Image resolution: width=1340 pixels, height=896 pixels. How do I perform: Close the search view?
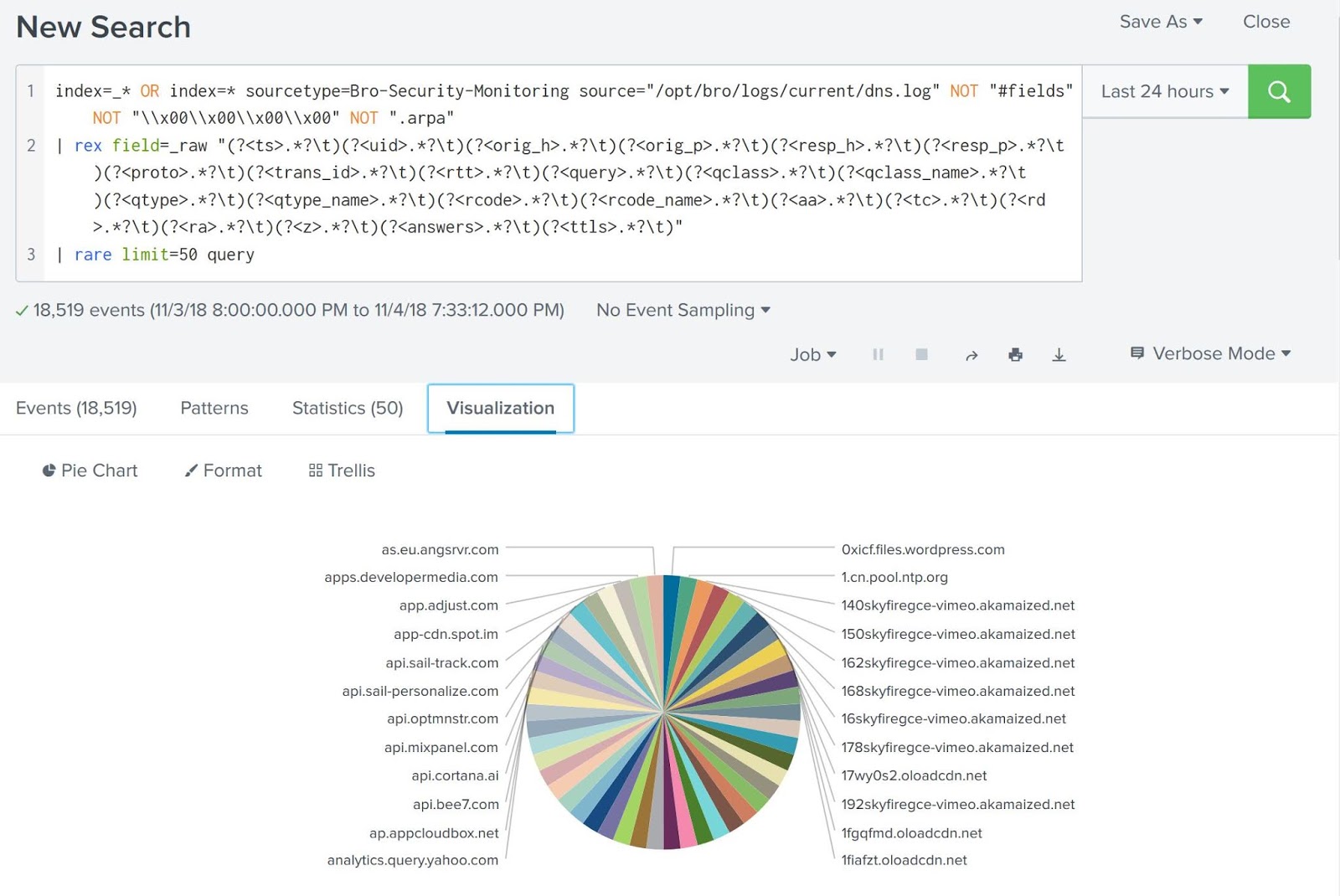(1265, 22)
